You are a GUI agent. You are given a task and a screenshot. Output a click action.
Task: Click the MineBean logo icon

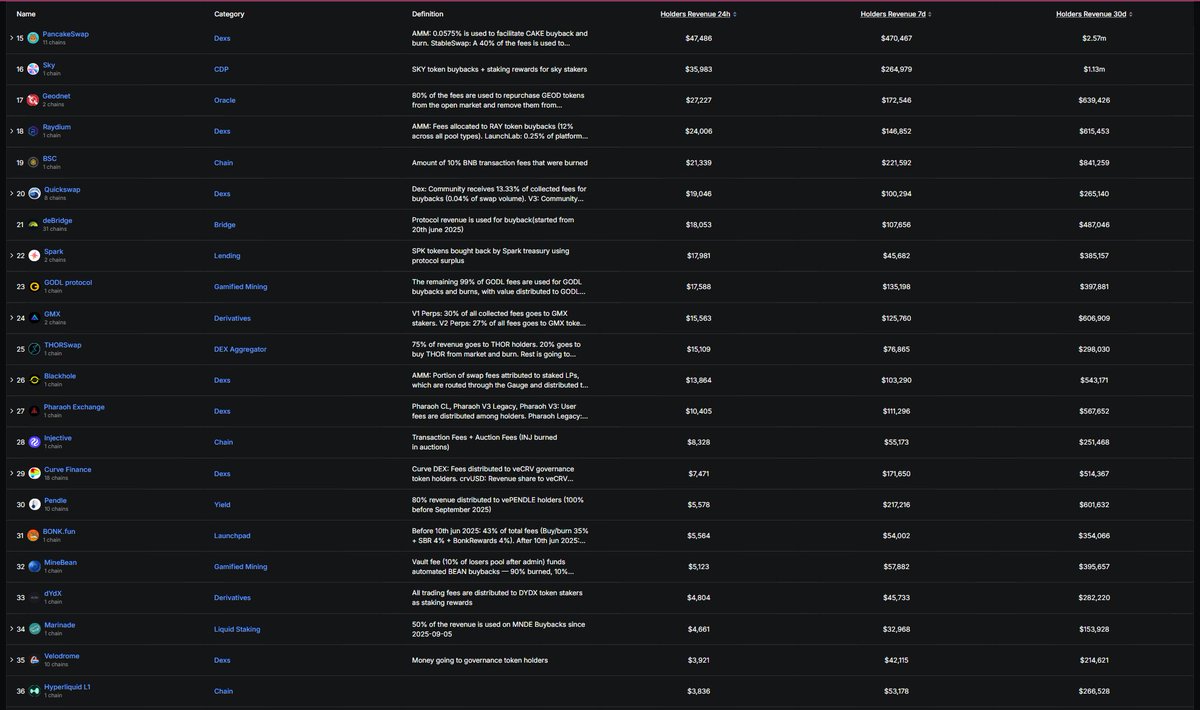click(x=34, y=566)
